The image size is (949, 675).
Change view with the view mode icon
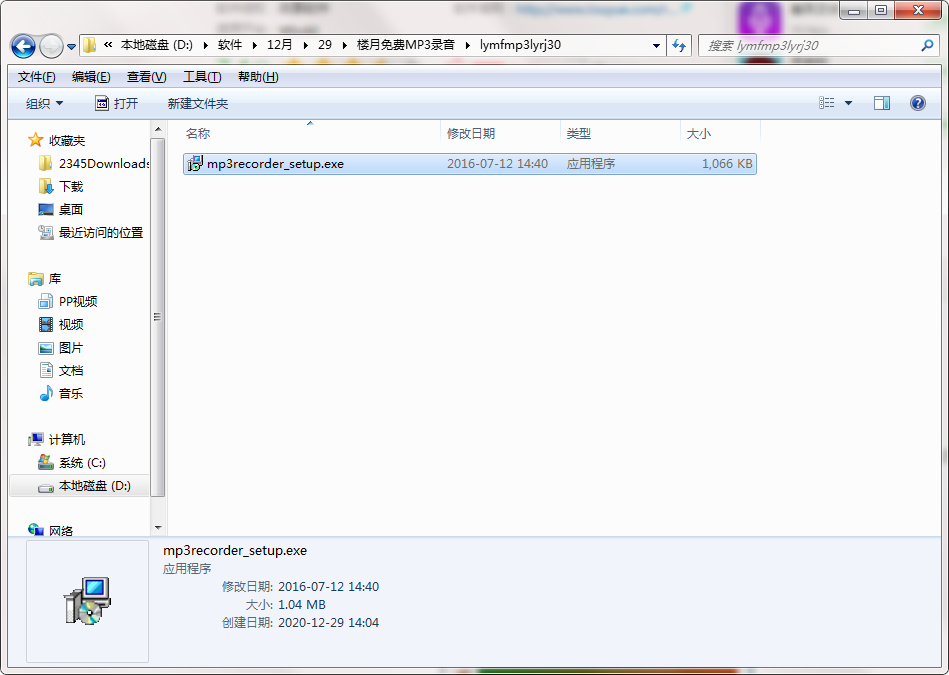tap(826, 103)
